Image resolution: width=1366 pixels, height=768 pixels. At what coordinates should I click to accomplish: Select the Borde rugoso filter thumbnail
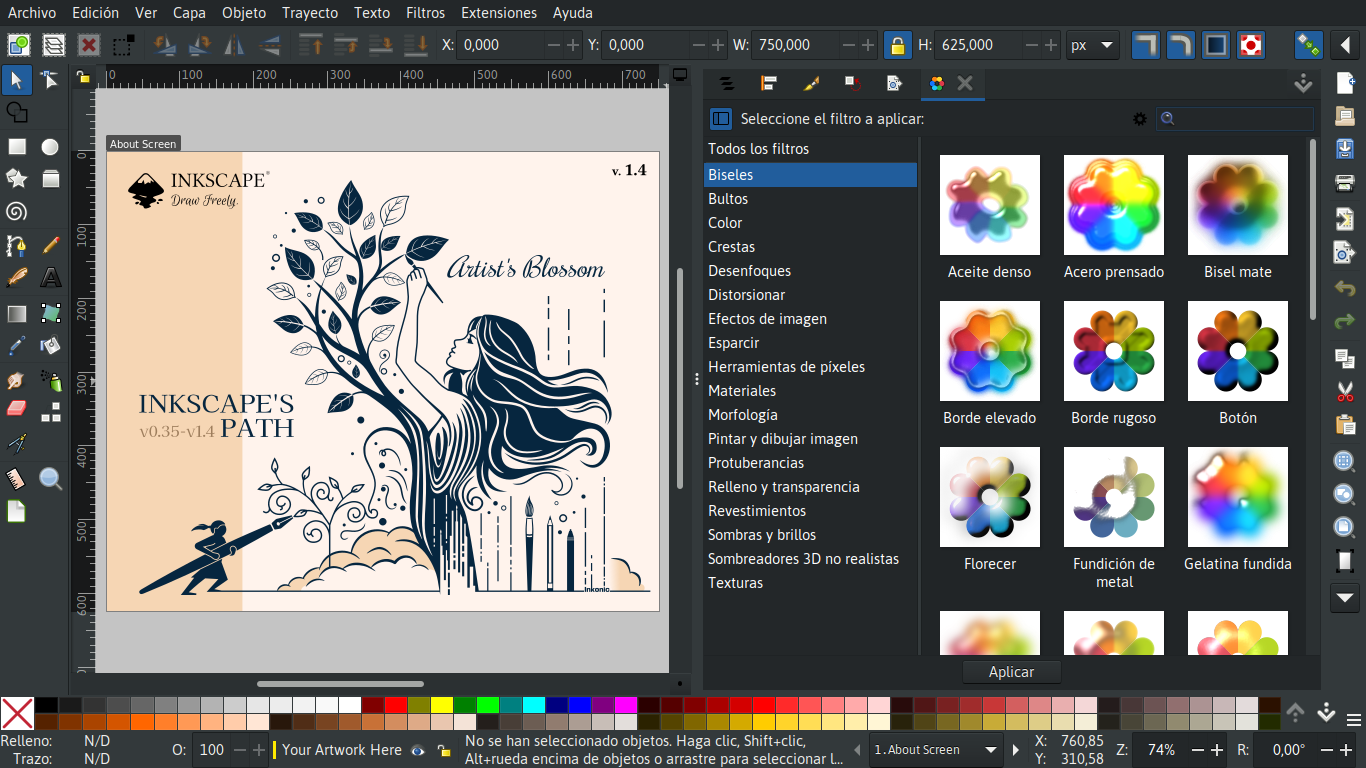(x=1113, y=351)
